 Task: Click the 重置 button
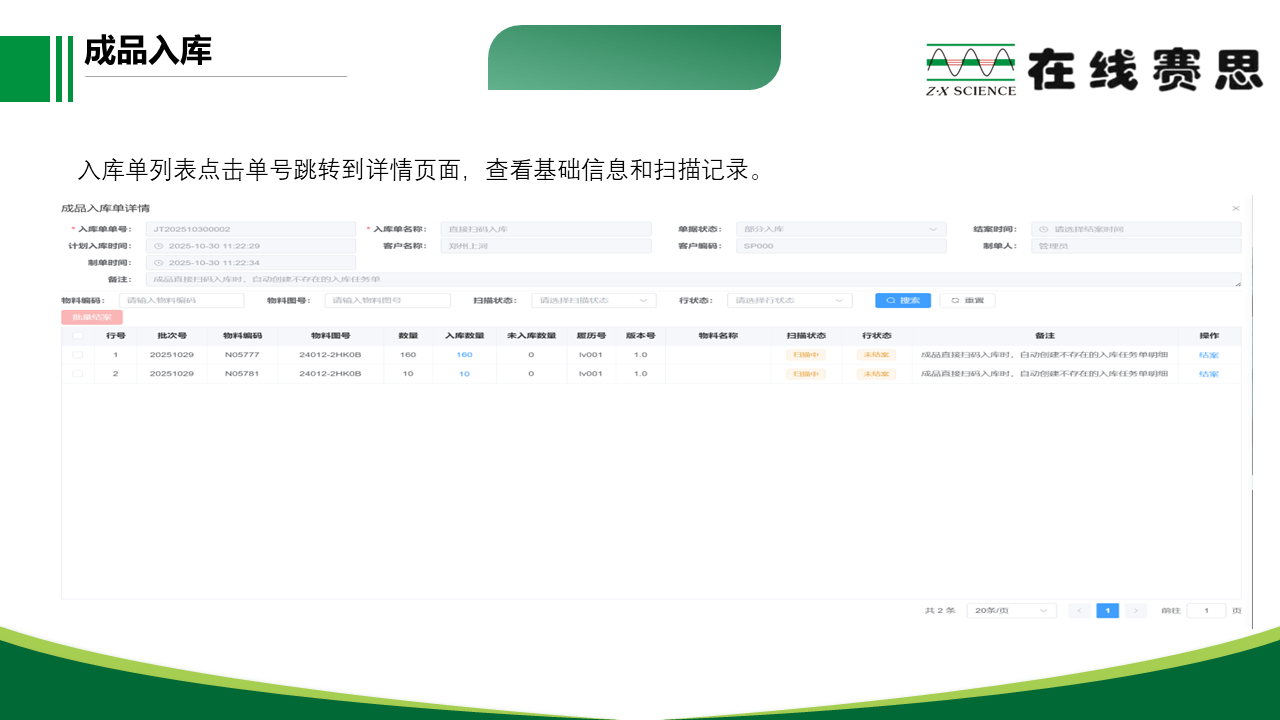967,300
